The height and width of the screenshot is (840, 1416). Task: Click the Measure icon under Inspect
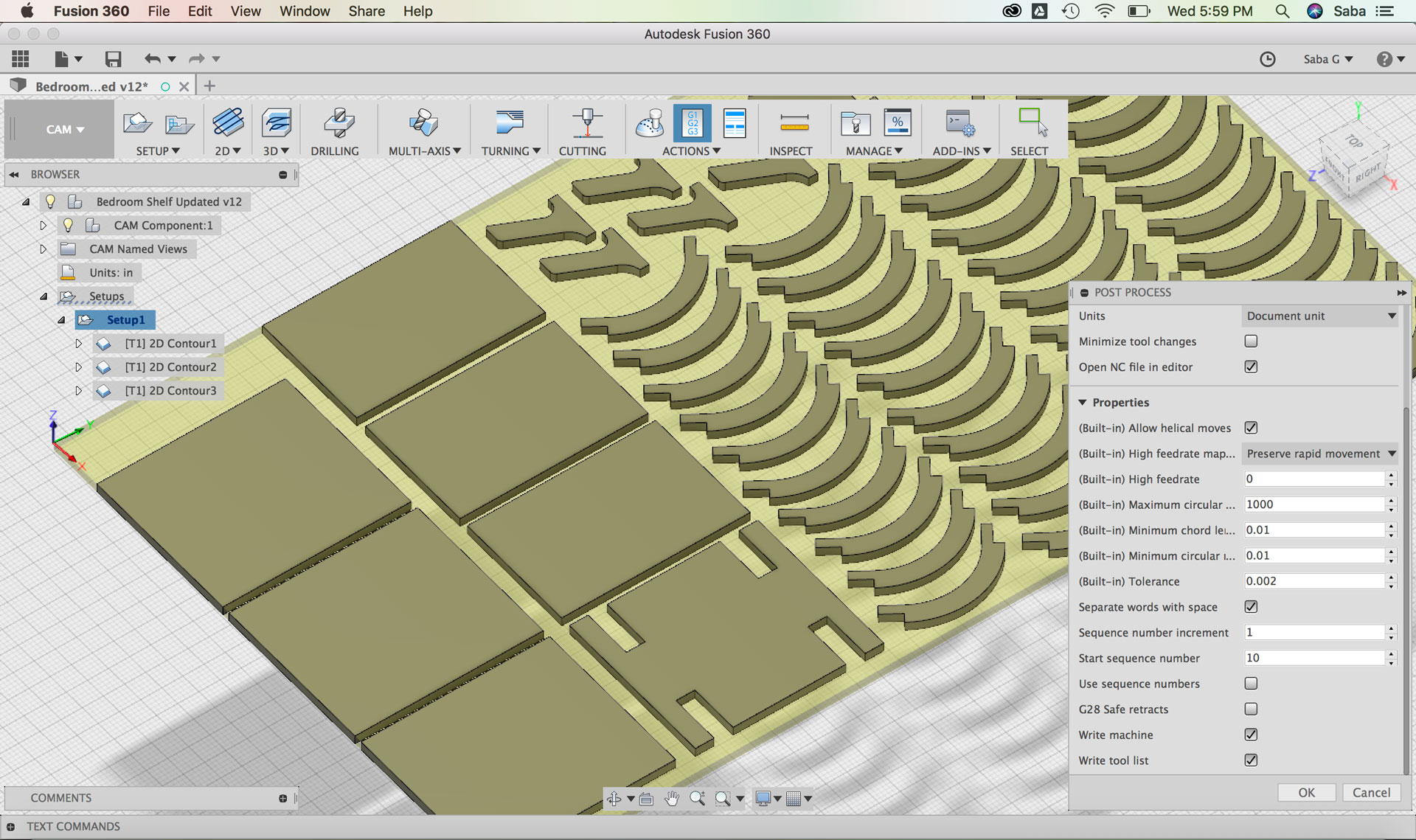794,123
